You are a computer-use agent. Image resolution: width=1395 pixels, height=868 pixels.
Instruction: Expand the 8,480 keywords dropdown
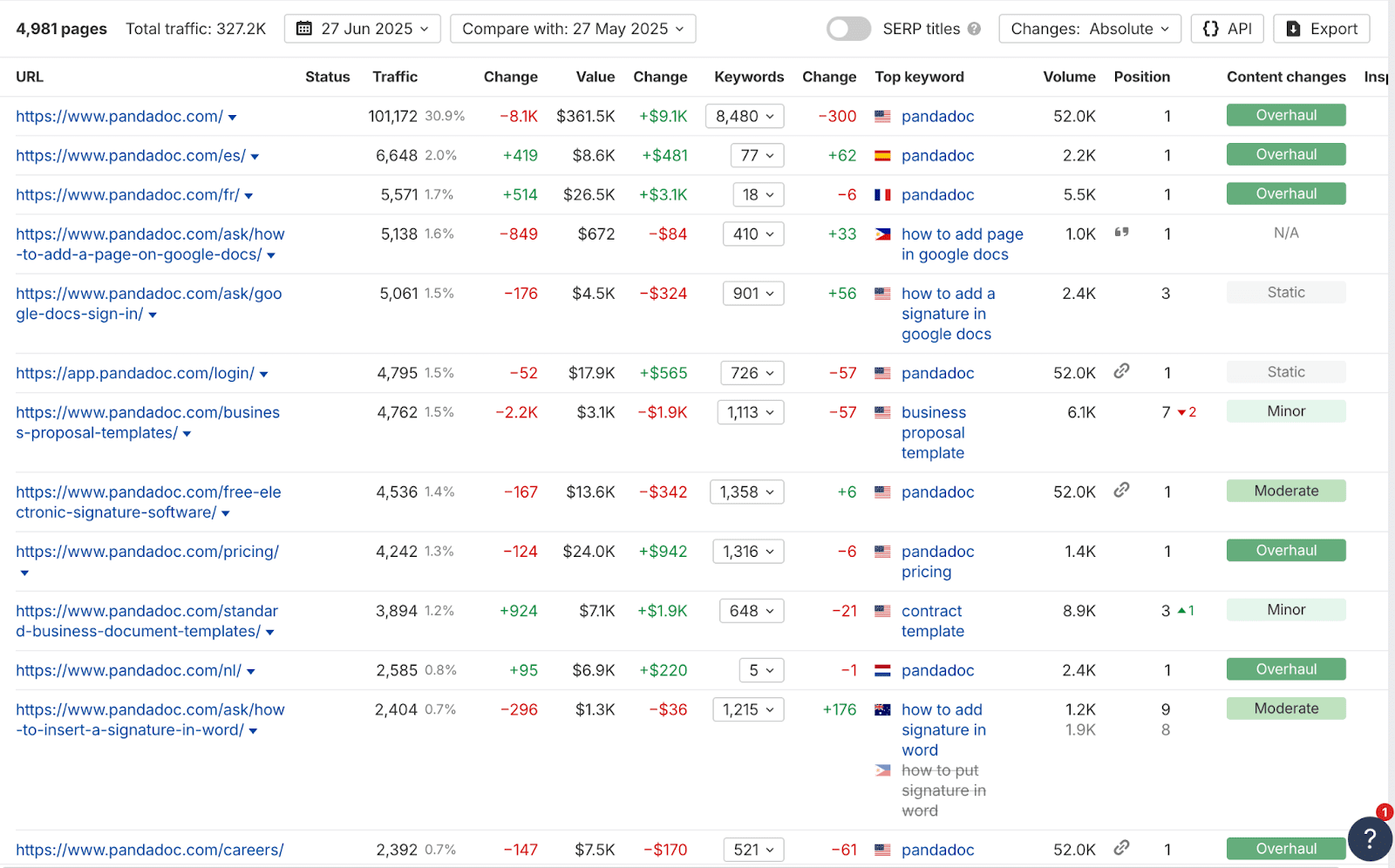tap(745, 116)
